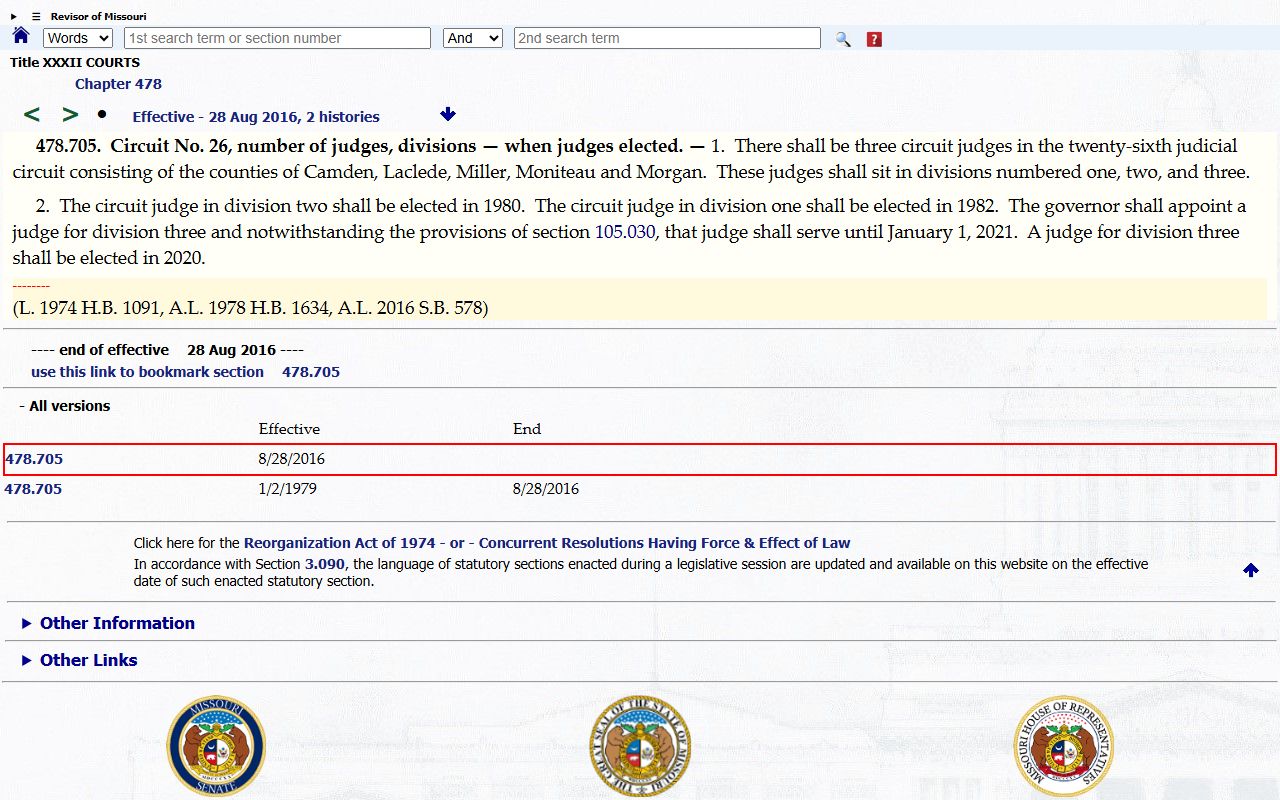Image resolution: width=1280 pixels, height=800 pixels.
Task: Expand the triangle beside Revisor of Missouri
Action: [x=14, y=17]
